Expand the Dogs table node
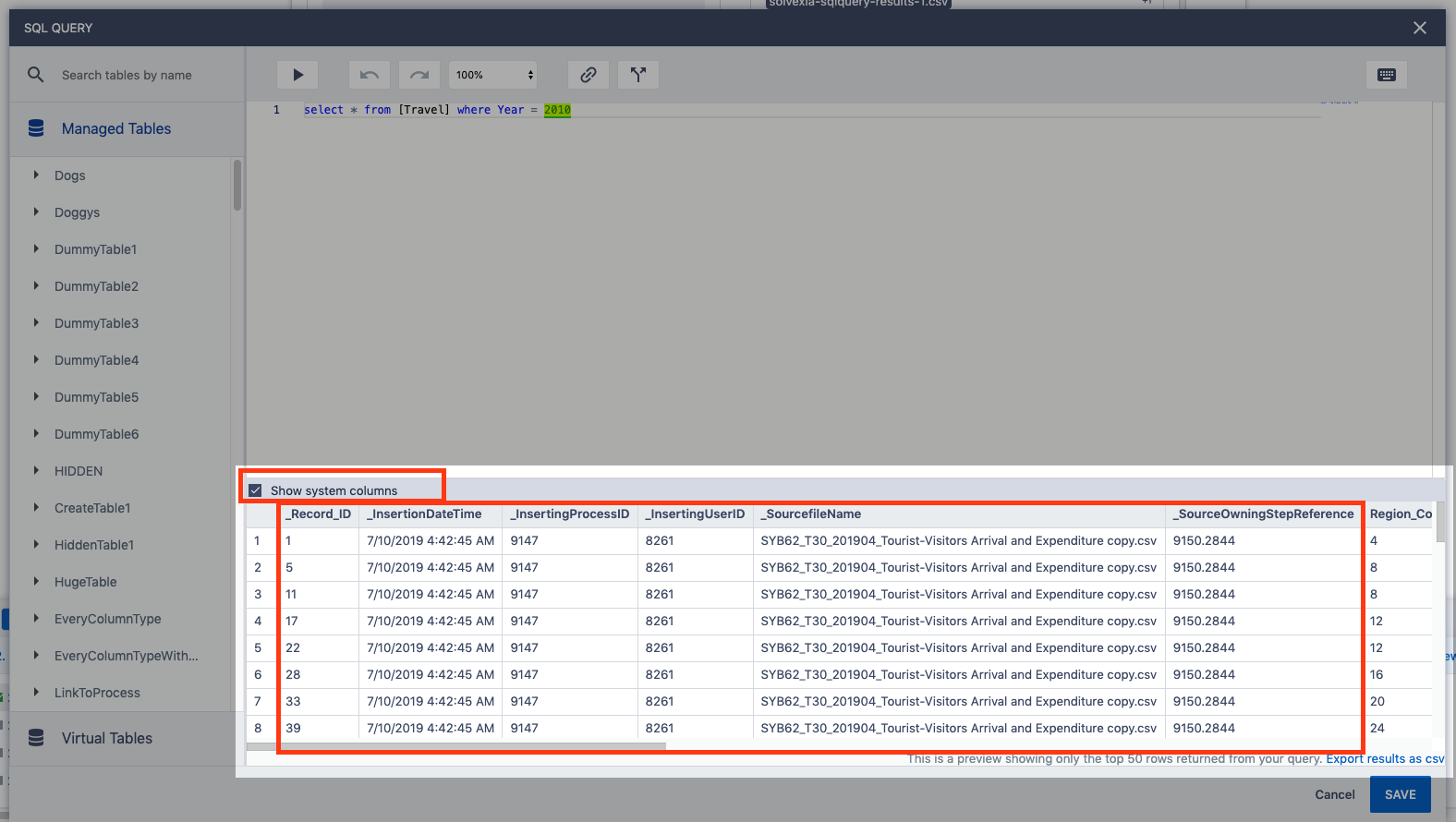This screenshot has height=822, width=1456. (x=36, y=175)
